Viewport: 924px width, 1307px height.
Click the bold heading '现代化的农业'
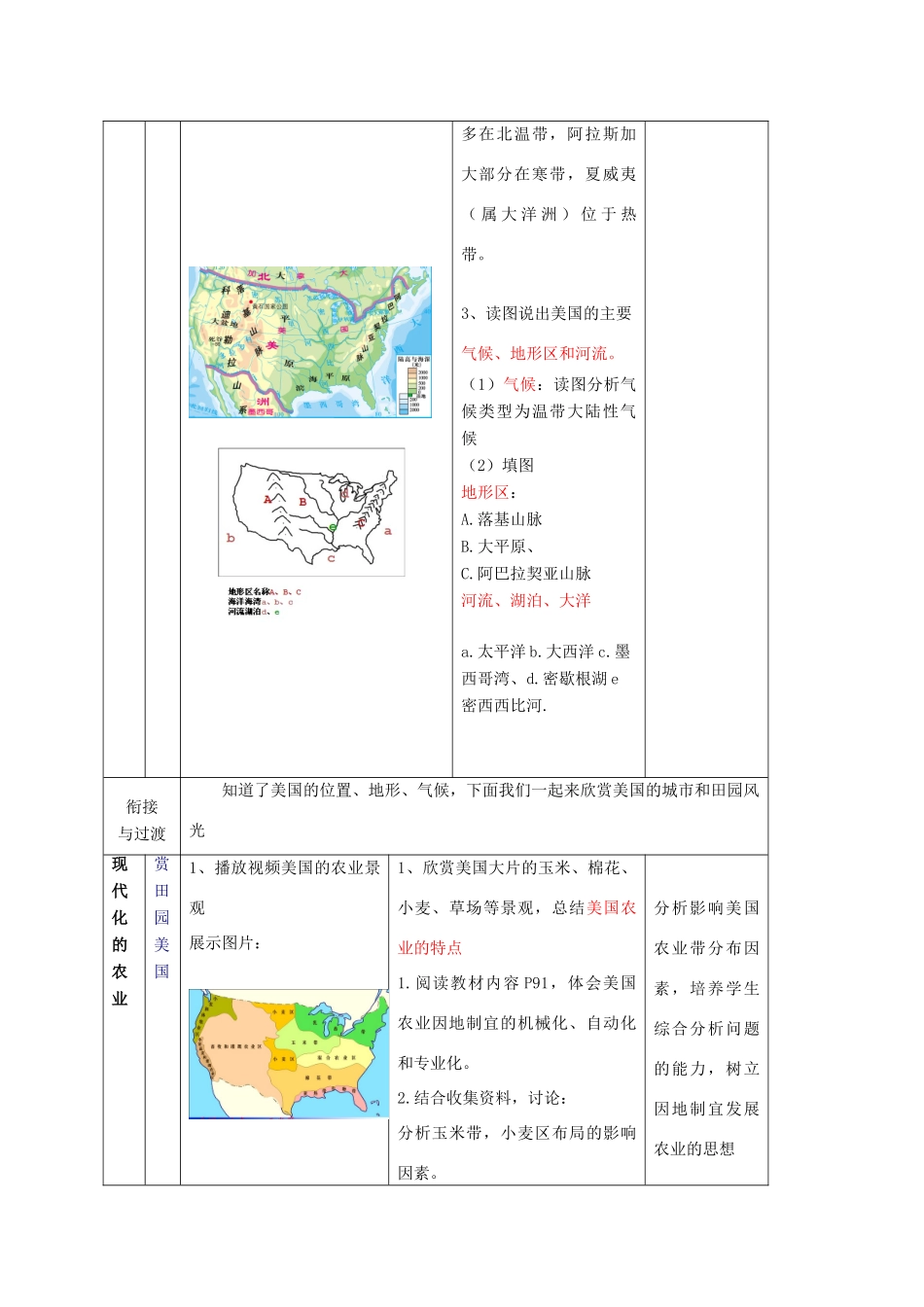(x=120, y=932)
